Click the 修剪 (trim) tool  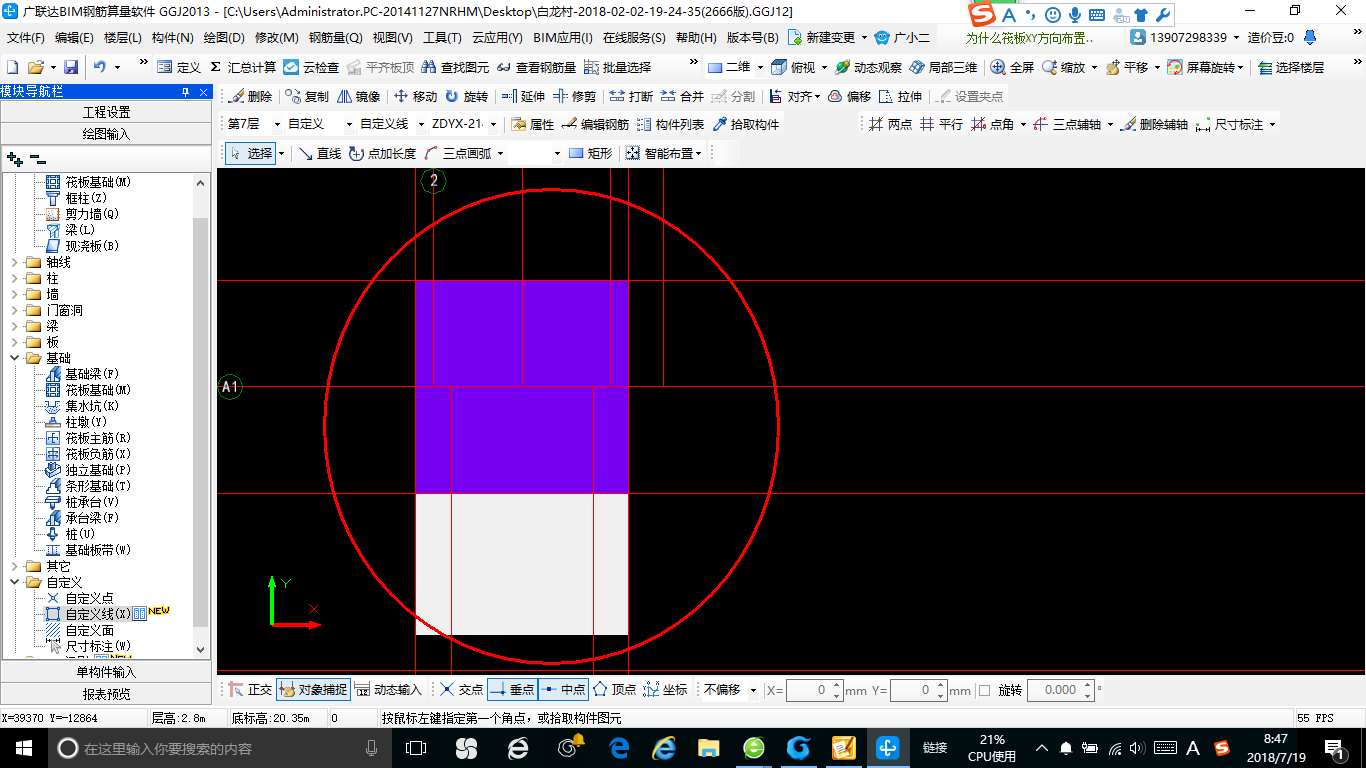click(575, 97)
